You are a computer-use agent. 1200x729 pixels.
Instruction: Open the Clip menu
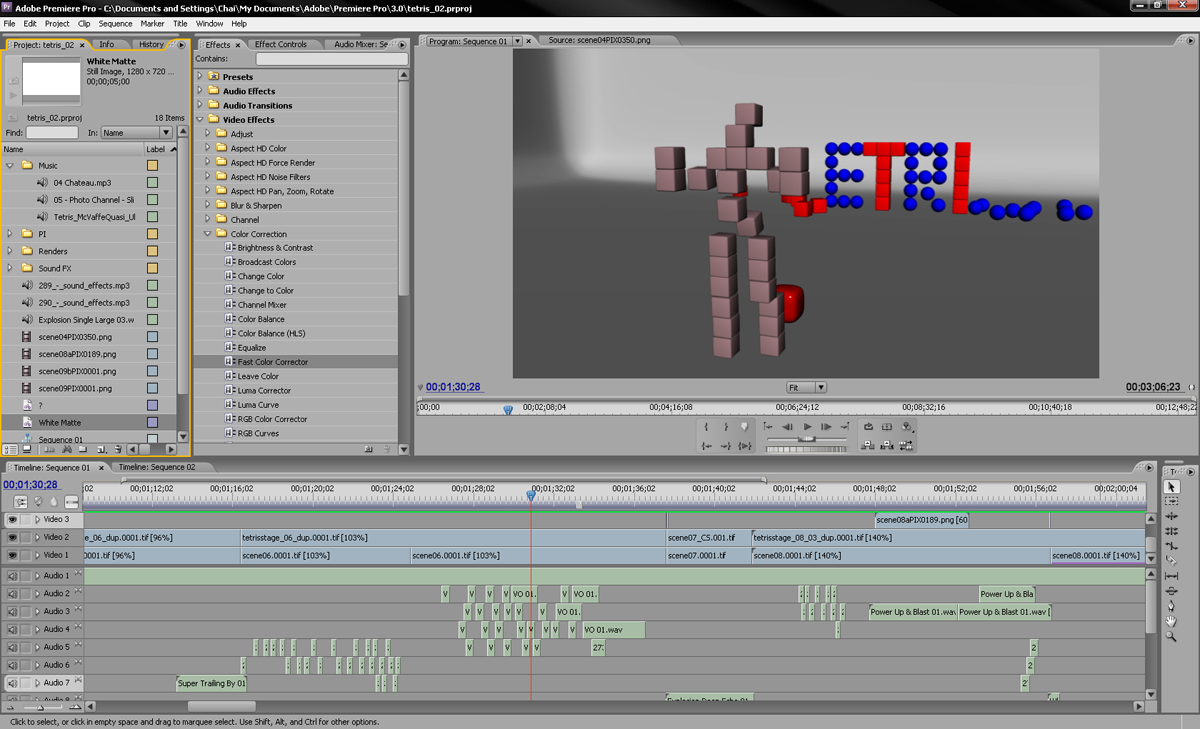(84, 23)
